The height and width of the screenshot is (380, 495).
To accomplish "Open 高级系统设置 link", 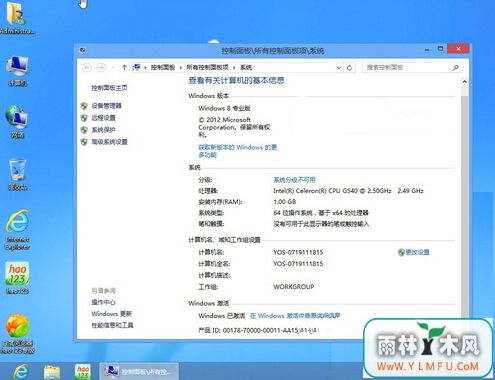I will 110,142.
